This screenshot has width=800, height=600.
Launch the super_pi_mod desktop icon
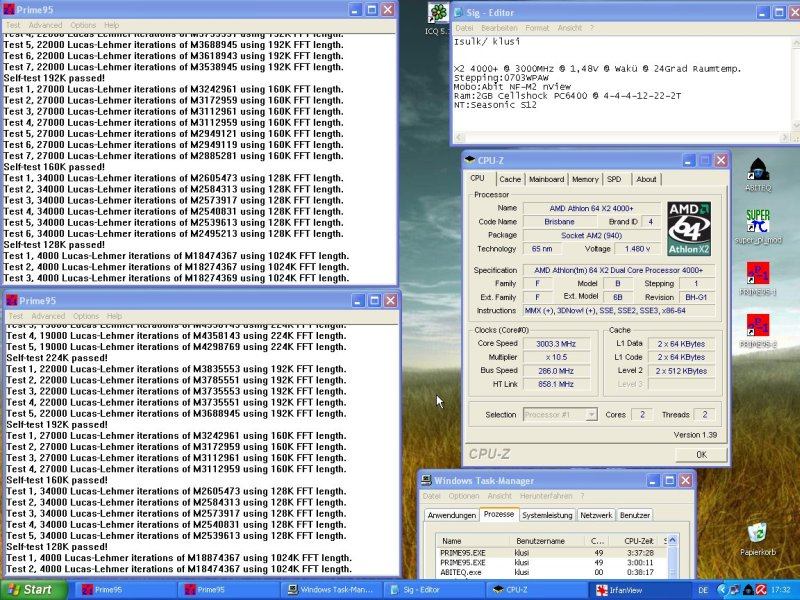(x=758, y=221)
